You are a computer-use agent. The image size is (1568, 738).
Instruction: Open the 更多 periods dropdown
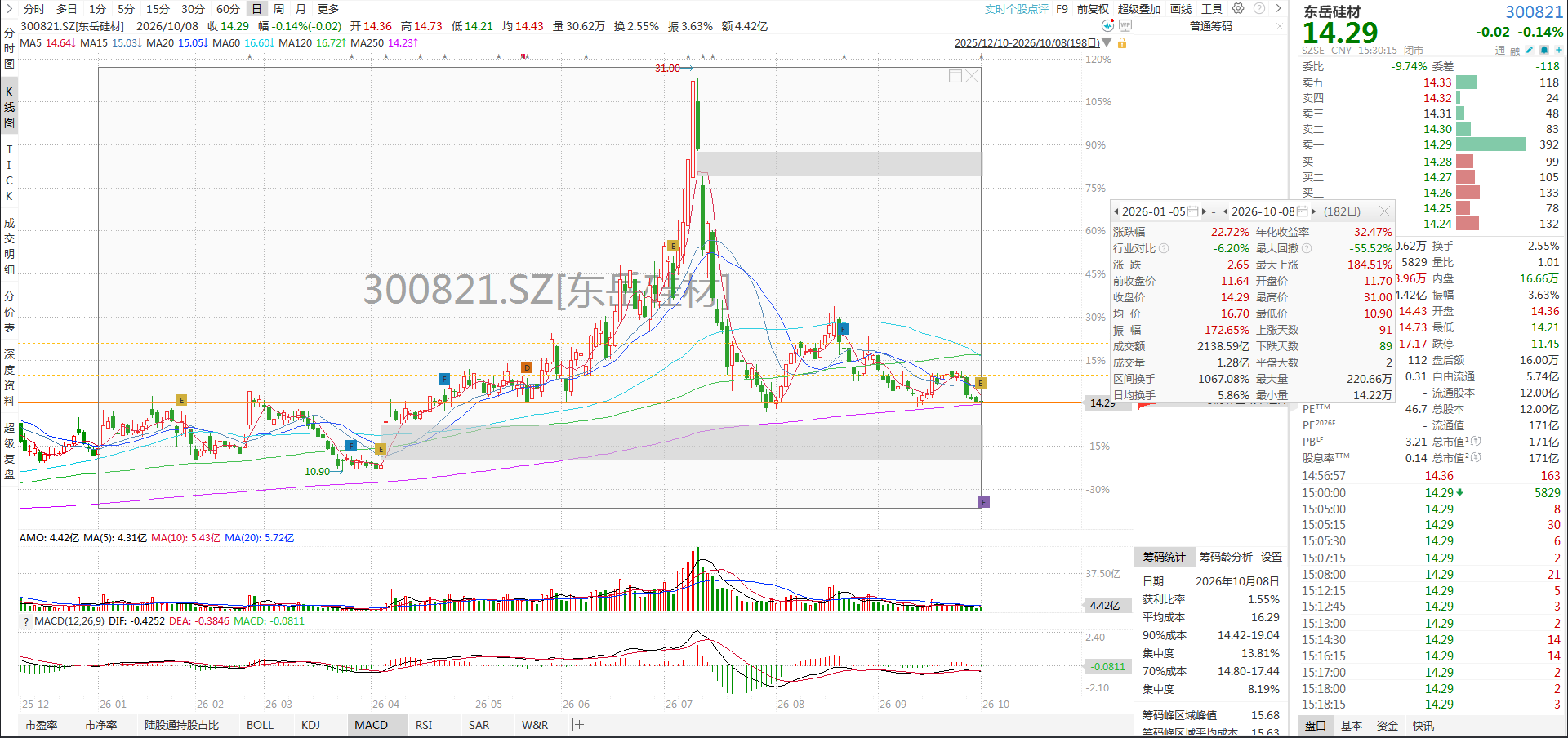[x=328, y=9]
